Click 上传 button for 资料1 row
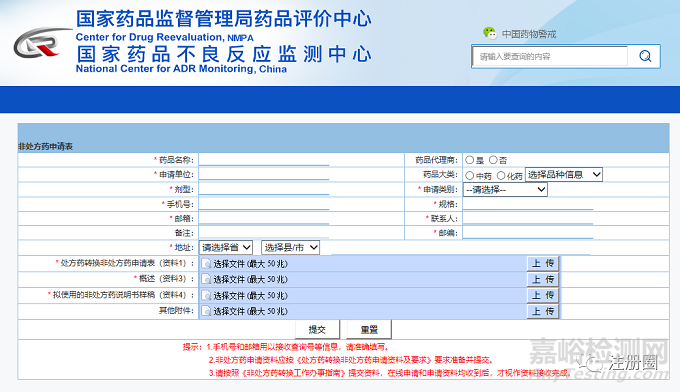The height and width of the screenshot is (392, 680). [543, 263]
